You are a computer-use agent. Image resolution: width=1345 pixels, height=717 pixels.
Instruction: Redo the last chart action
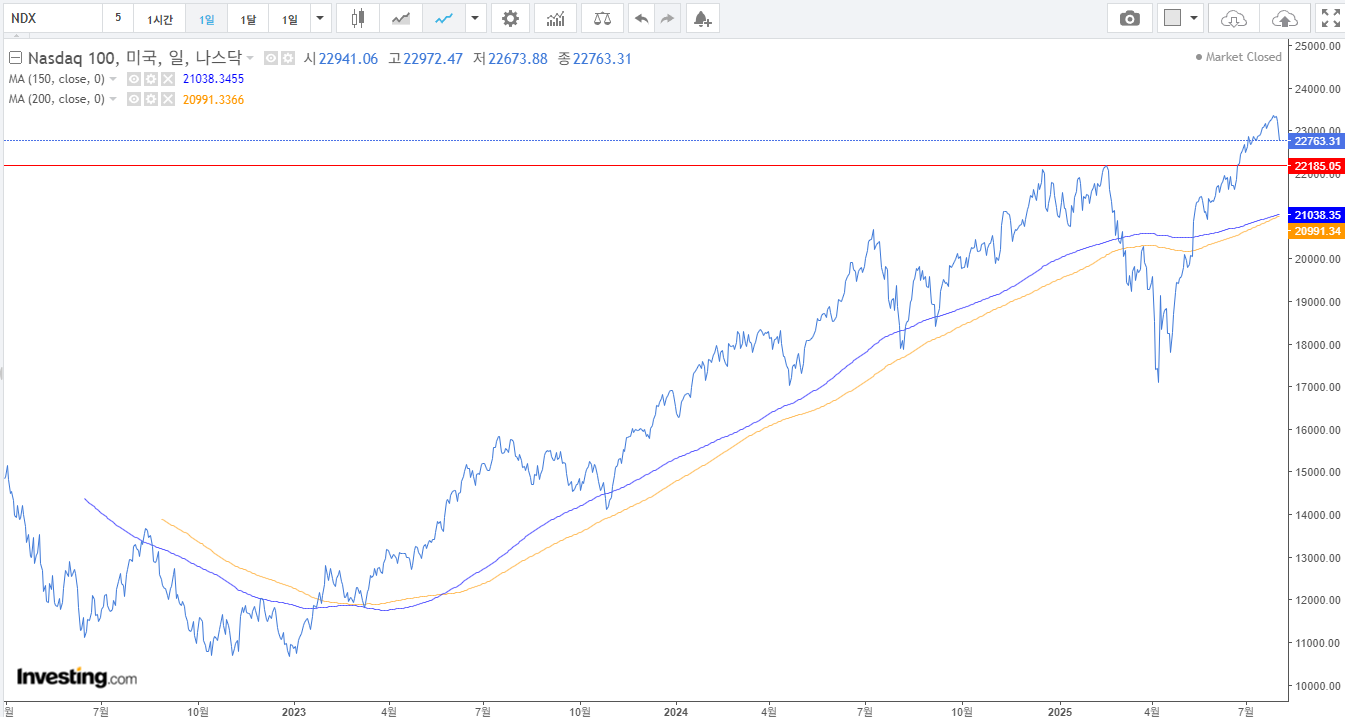[x=667, y=18]
